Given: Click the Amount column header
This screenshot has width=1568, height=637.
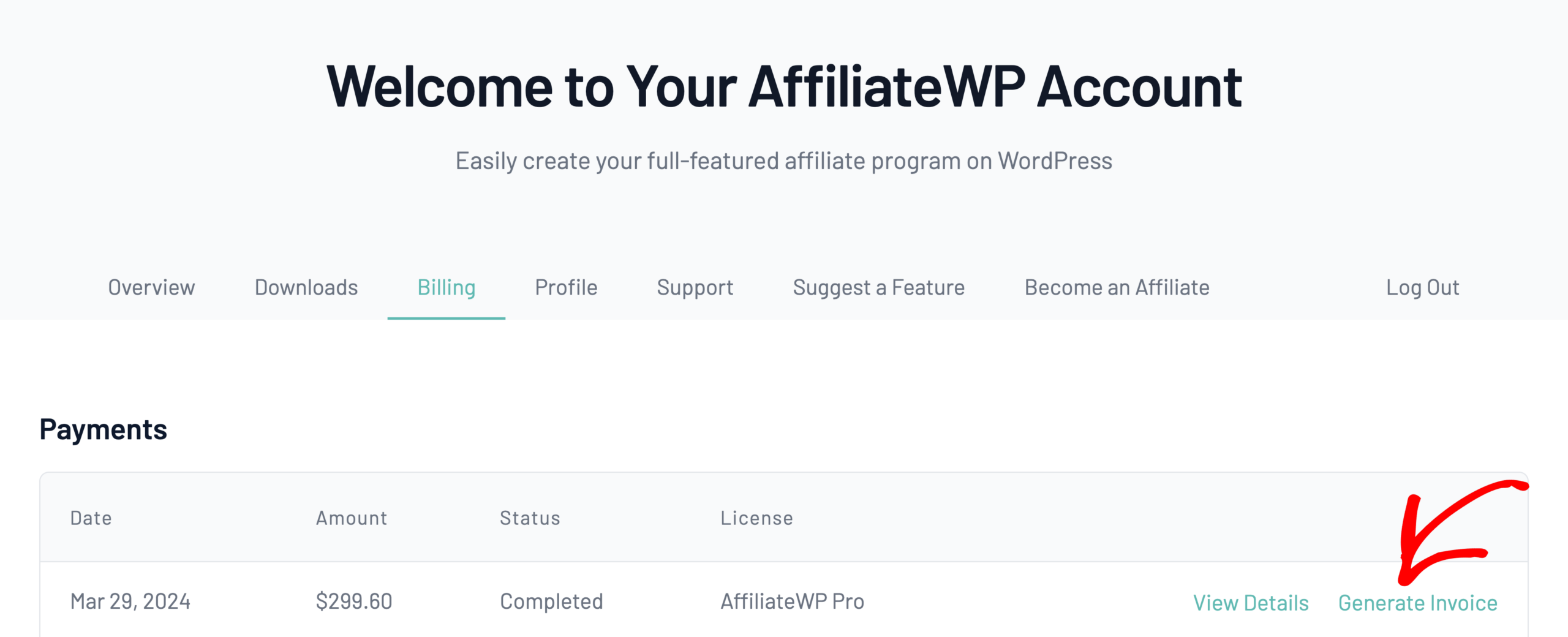Looking at the screenshot, I should [x=352, y=518].
